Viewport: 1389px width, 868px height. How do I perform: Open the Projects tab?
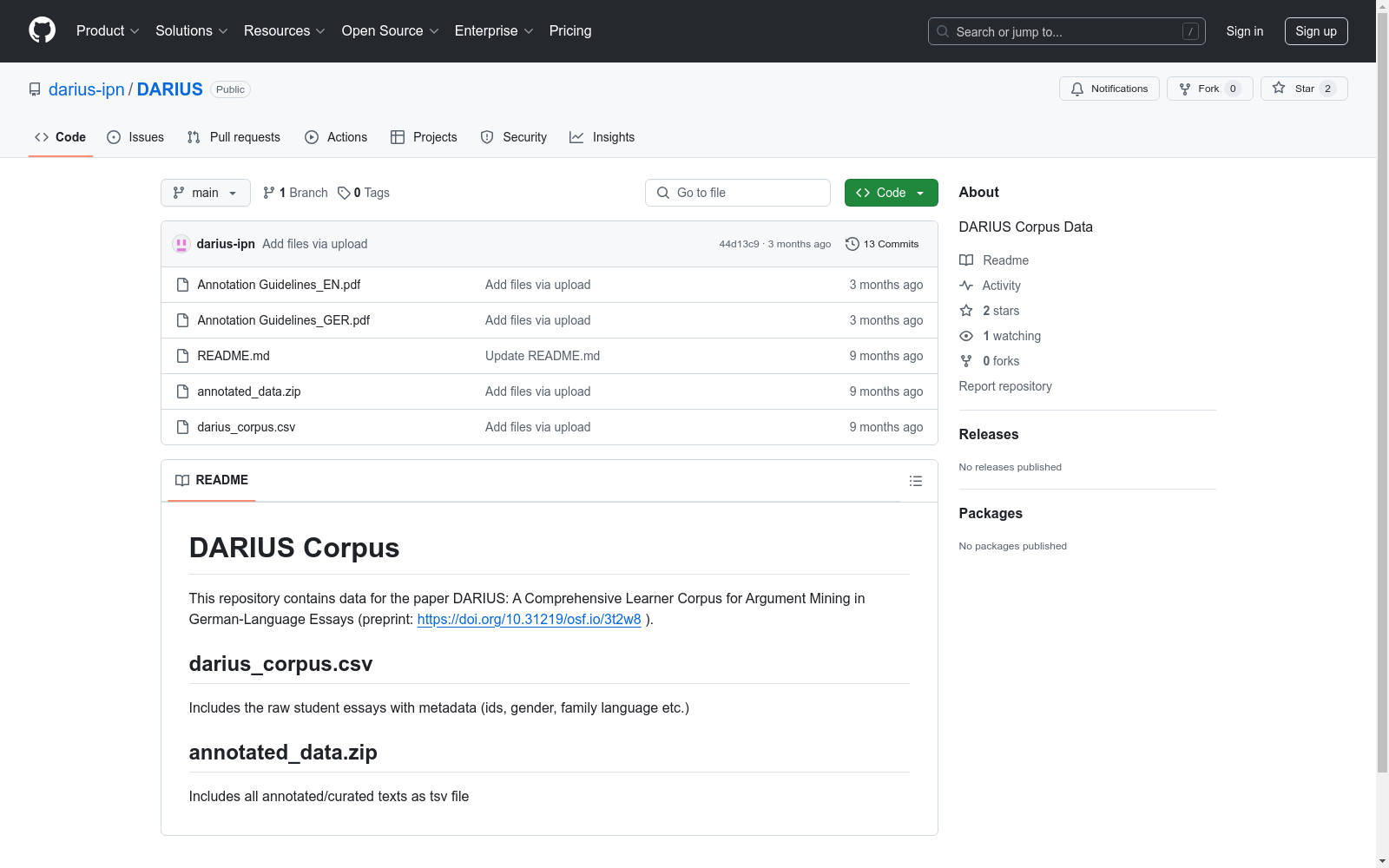[x=424, y=137]
